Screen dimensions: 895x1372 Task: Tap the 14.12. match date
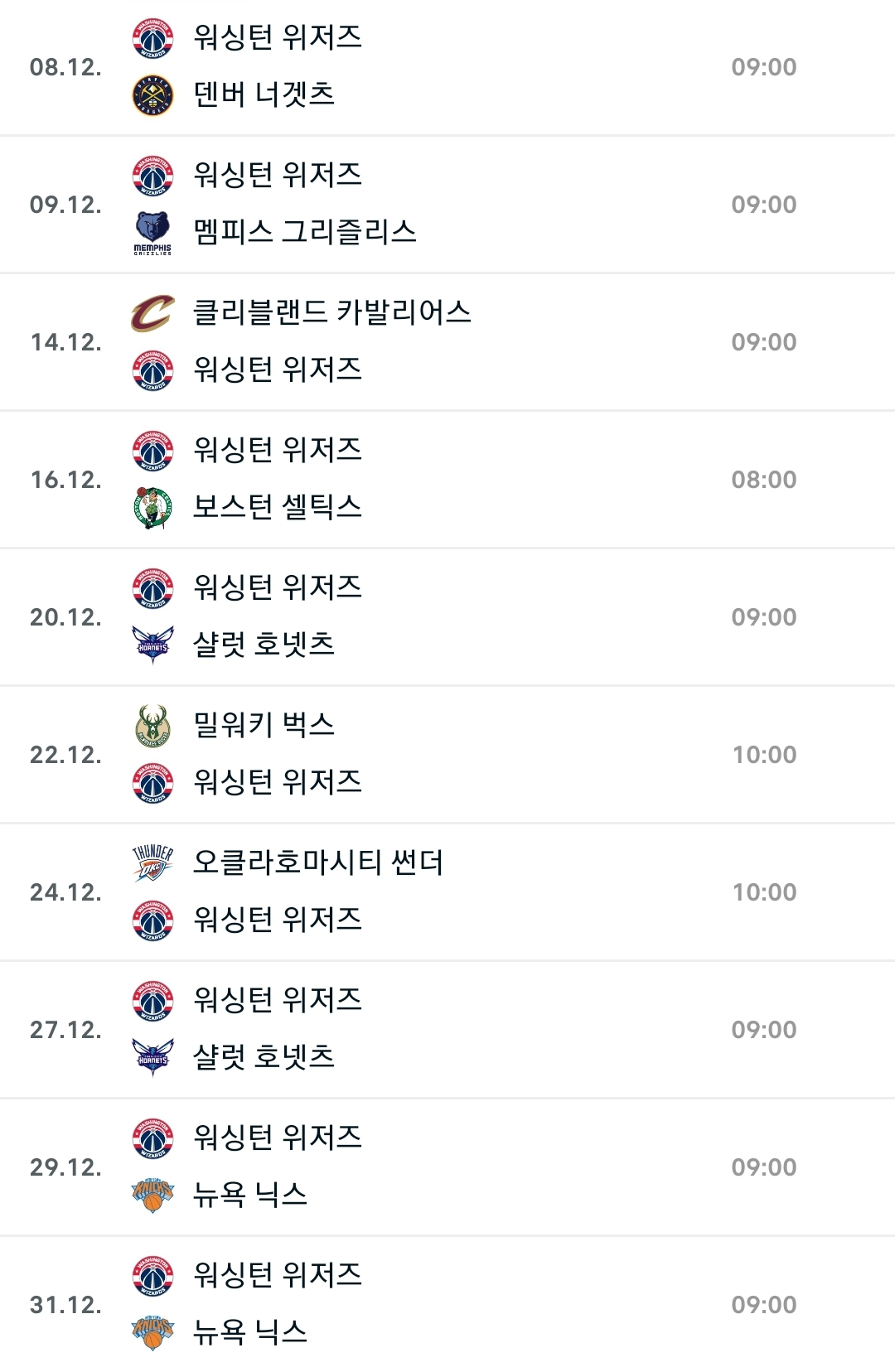pyautogui.click(x=66, y=342)
